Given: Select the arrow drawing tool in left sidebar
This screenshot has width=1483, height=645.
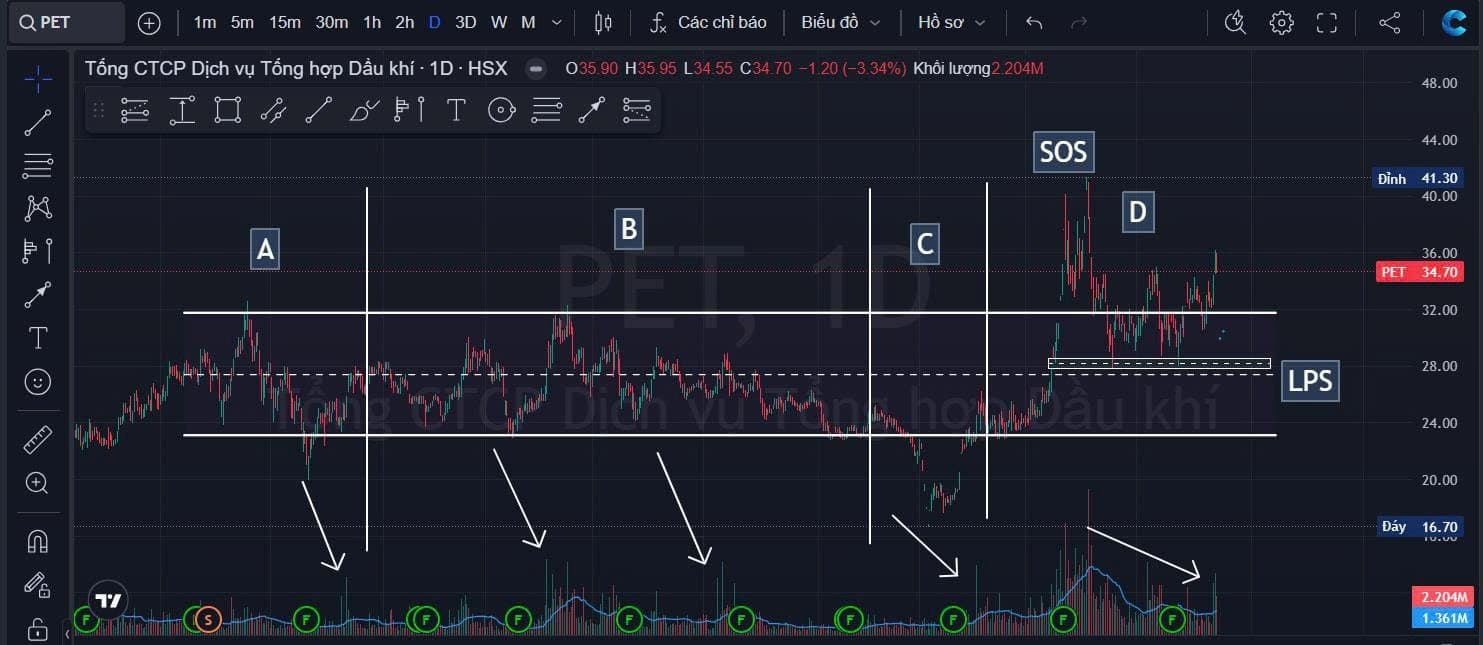Looking at the screenshot, I should 38,295.
